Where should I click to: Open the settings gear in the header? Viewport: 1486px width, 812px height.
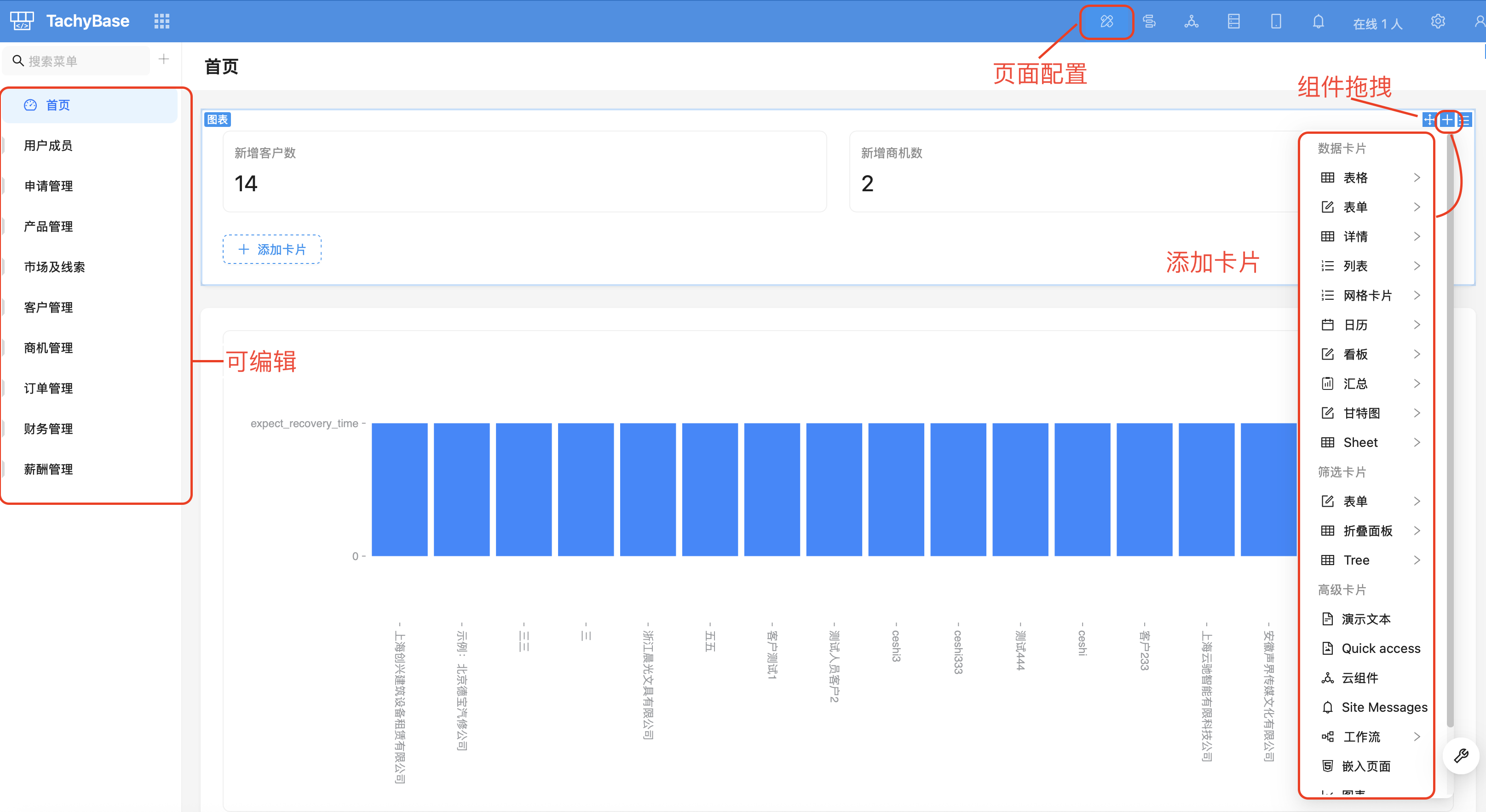(1438, 22)
